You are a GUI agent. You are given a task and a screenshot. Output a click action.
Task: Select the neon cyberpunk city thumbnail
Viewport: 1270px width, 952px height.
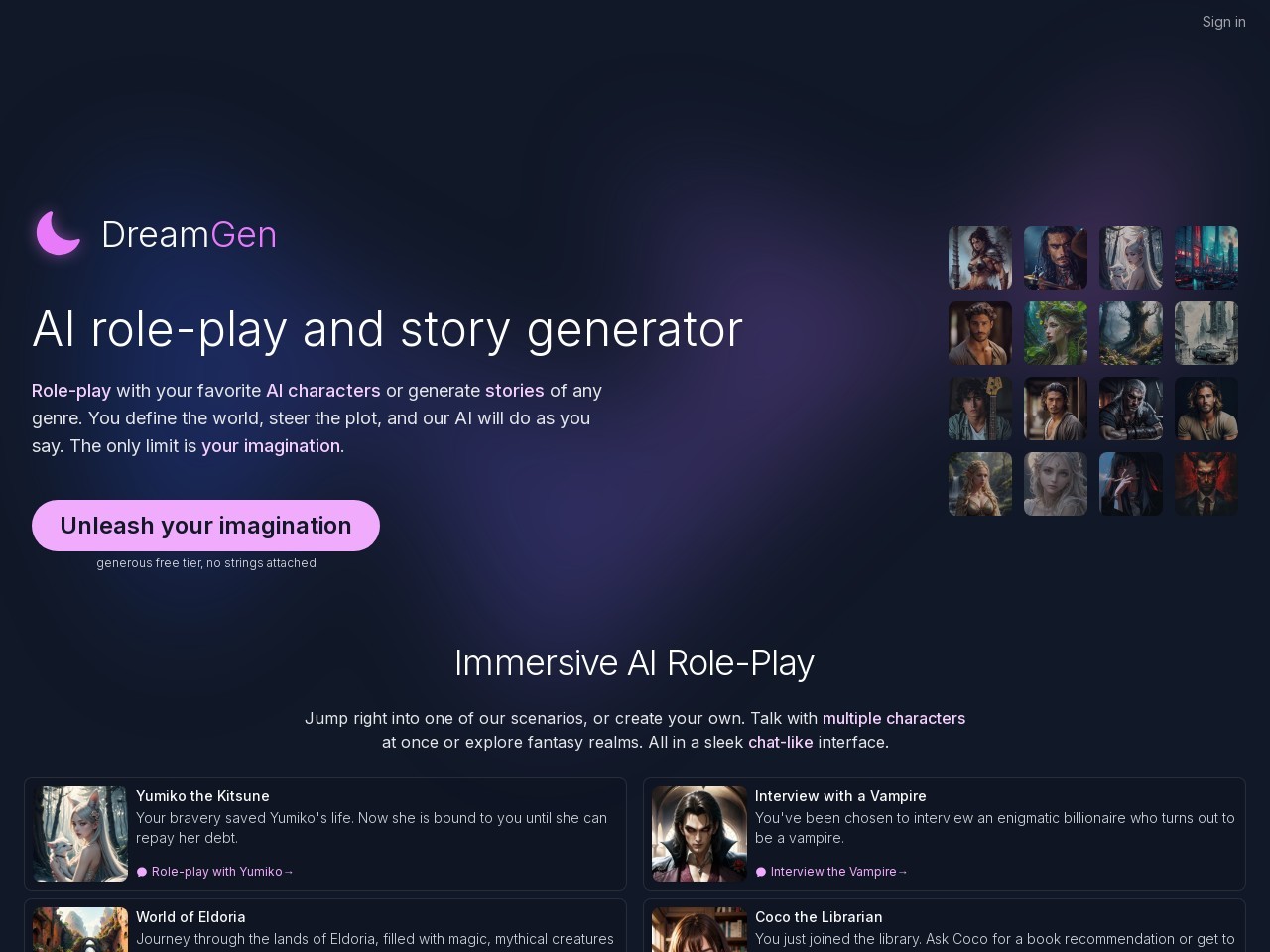tap(1206, 258)
